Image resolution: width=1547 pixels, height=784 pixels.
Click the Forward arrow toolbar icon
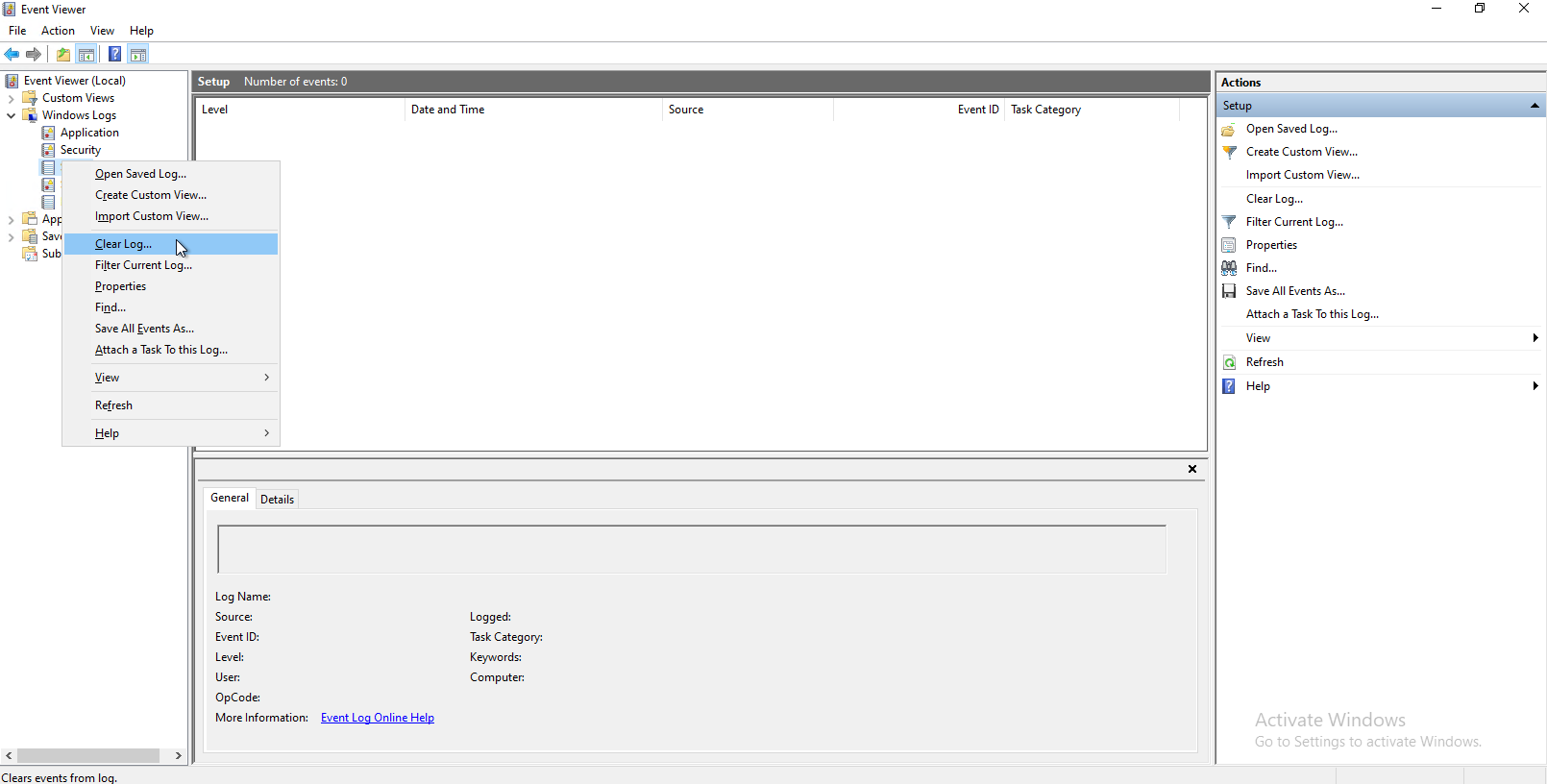(x=34, y=55)
